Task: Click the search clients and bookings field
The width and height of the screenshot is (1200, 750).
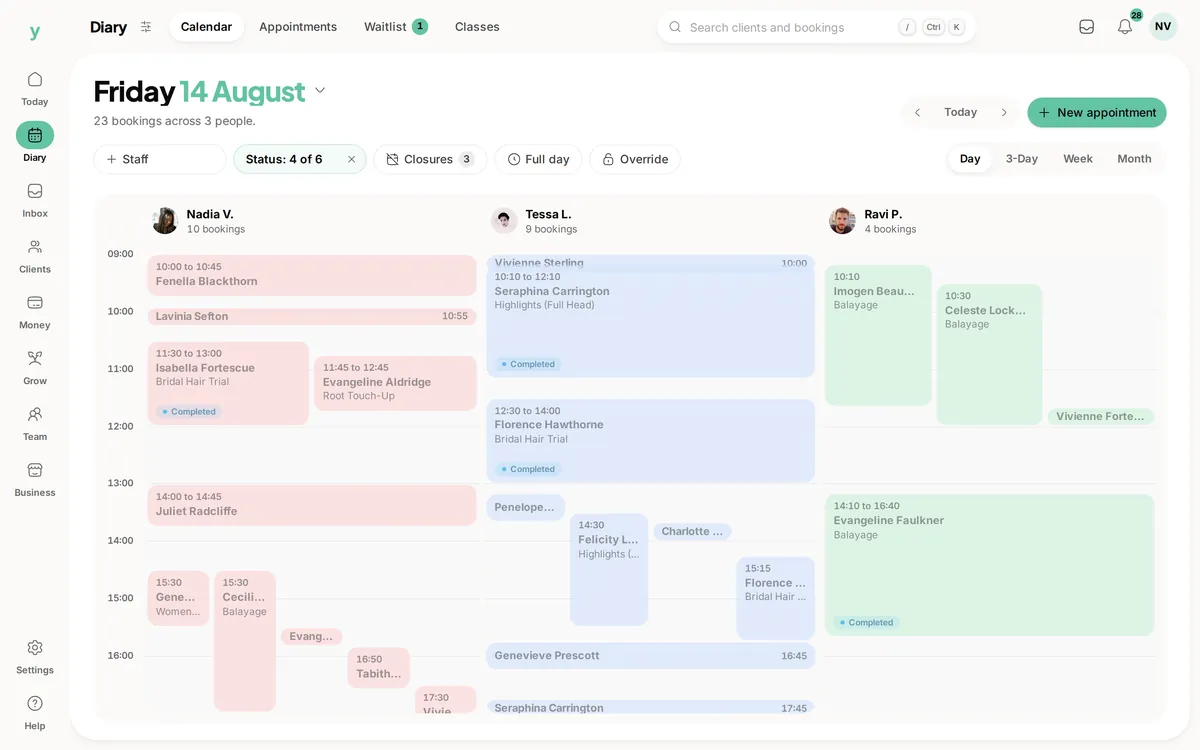Action: click(x=816, y=27)
